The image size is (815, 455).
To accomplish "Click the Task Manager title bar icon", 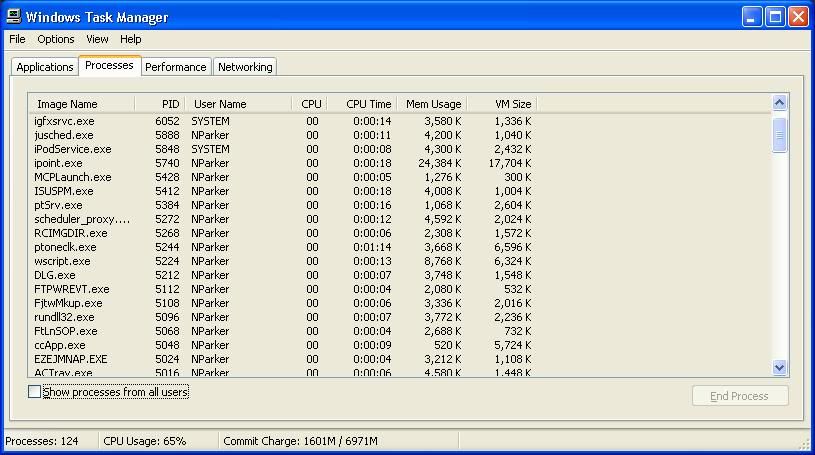I will [14, 16].
